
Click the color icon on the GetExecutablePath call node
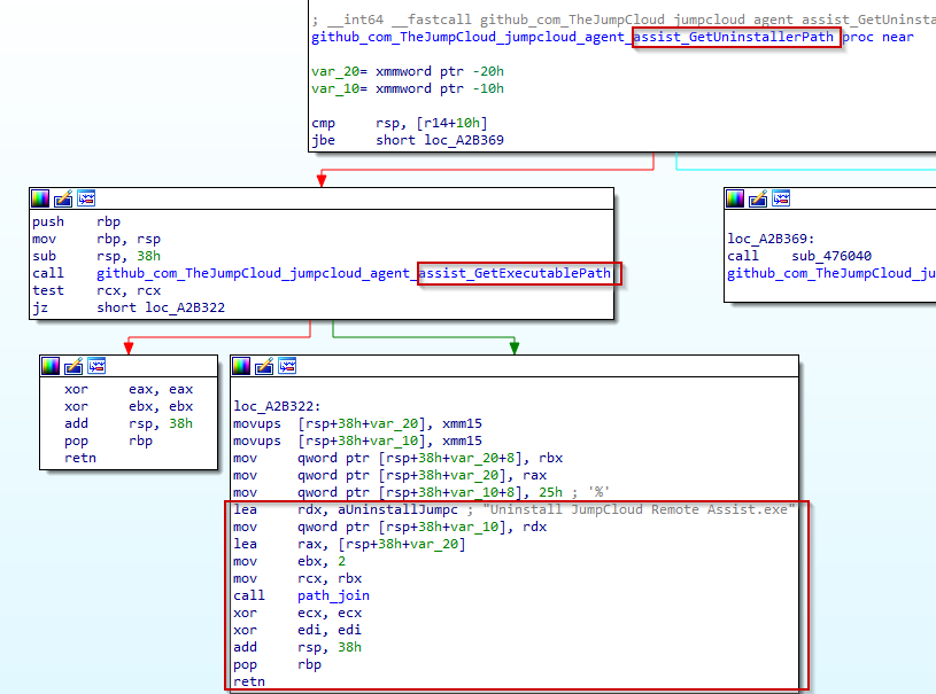coord(40,198)
